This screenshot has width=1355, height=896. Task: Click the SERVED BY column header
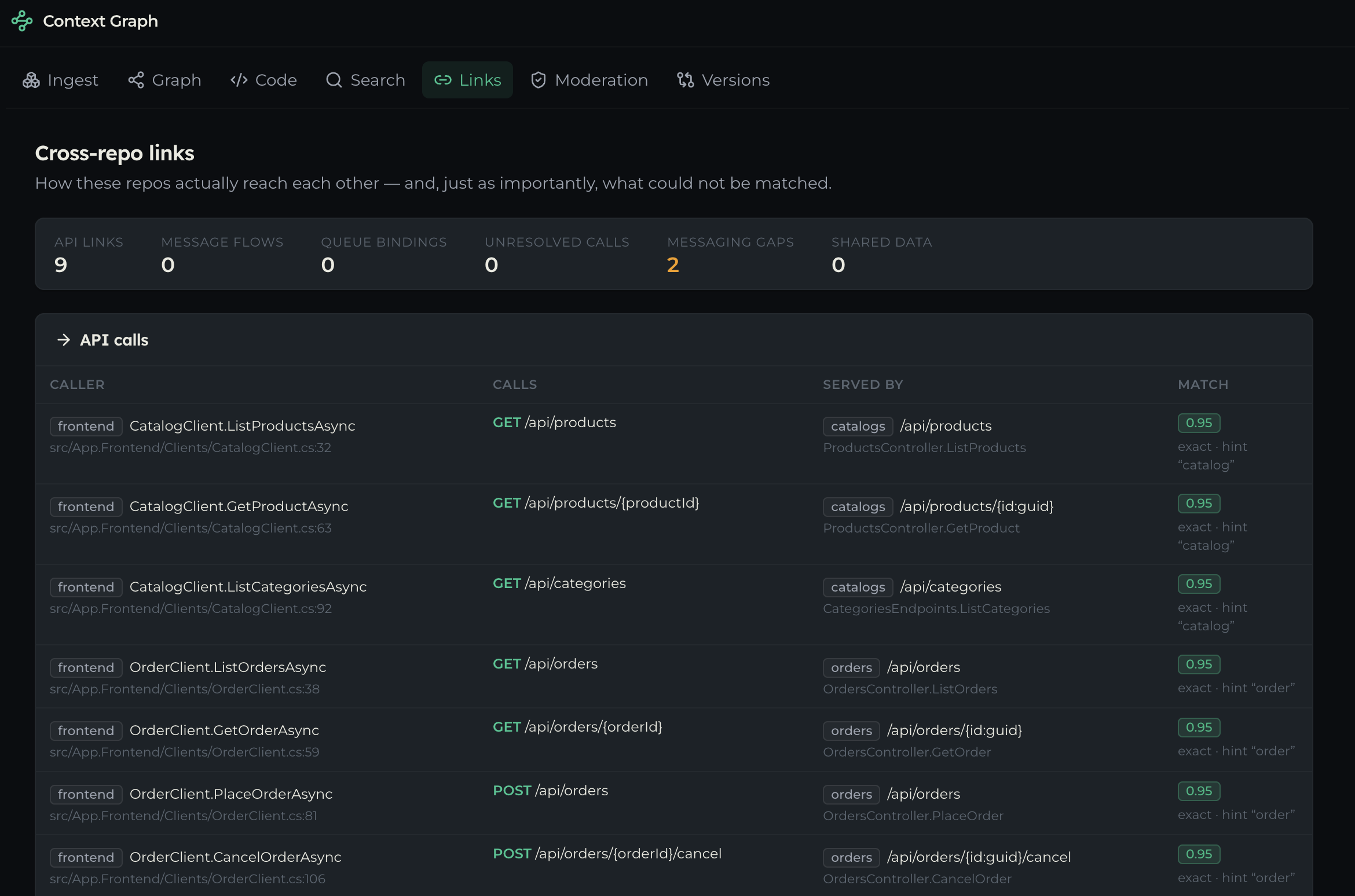tap(863, 384)
